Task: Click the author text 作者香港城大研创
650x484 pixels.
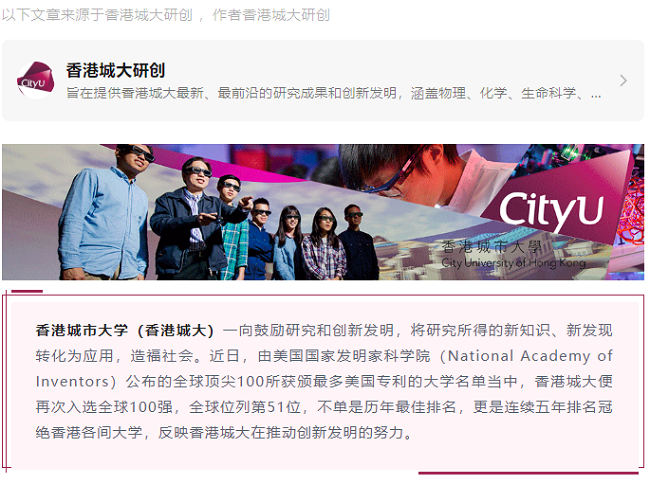Action: (x=271, y=15)
